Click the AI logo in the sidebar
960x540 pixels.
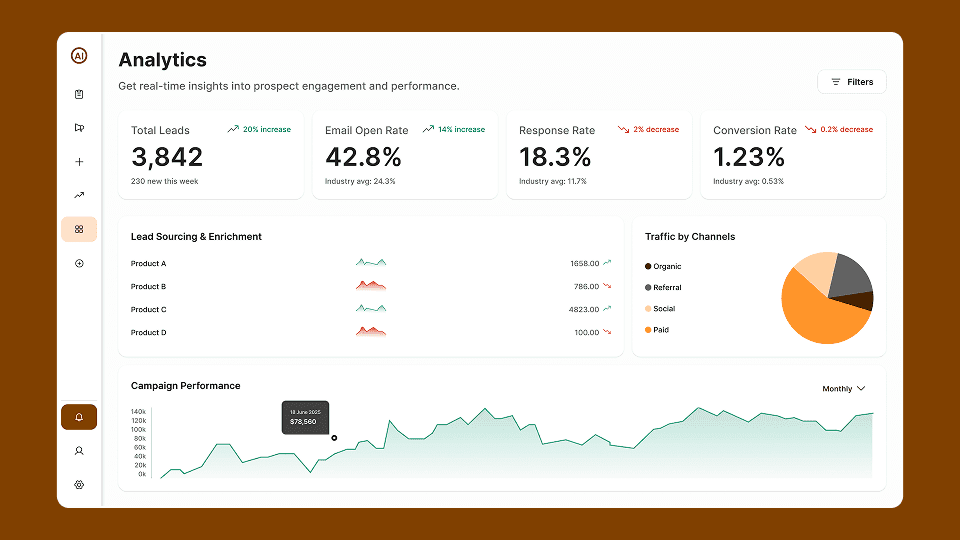tap(79, 56)
